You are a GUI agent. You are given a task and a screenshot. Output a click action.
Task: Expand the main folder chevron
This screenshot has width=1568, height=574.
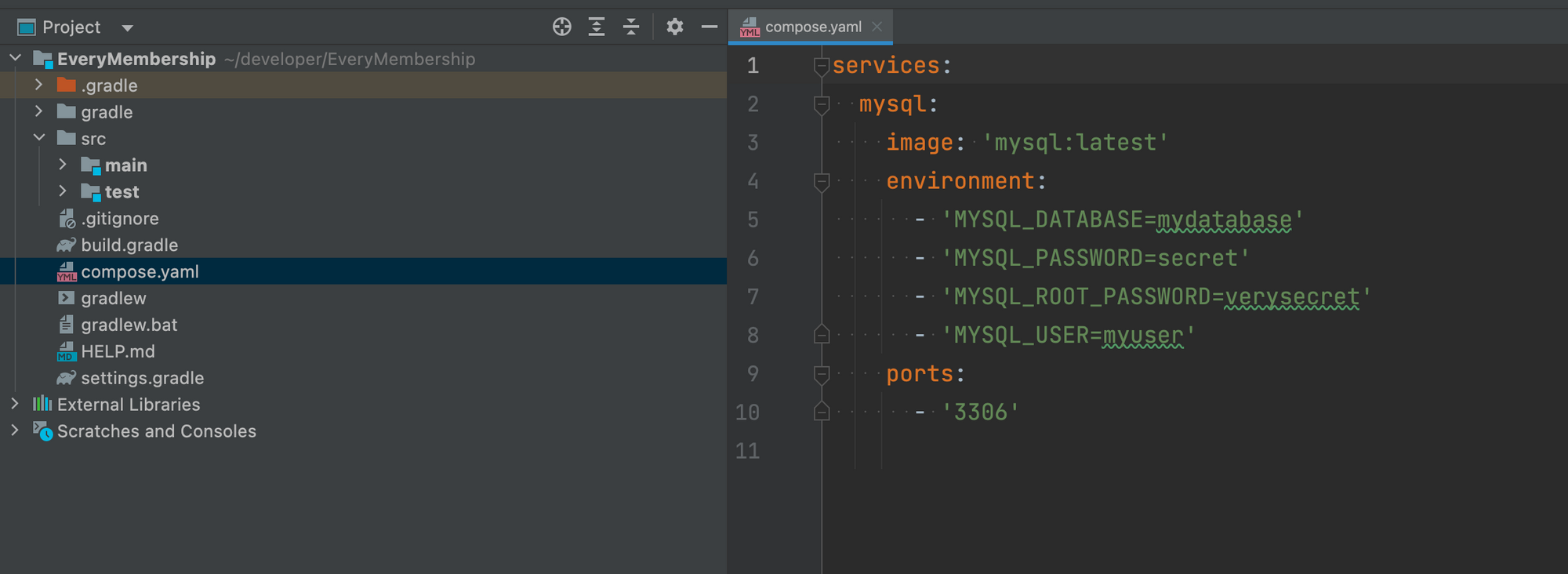tap(63, 165)
